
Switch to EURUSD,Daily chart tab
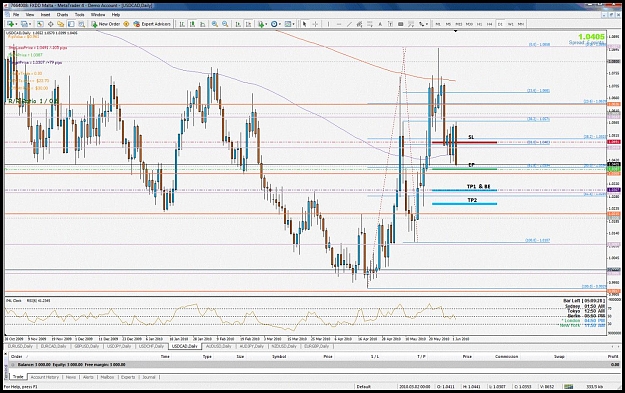point(20,346)
